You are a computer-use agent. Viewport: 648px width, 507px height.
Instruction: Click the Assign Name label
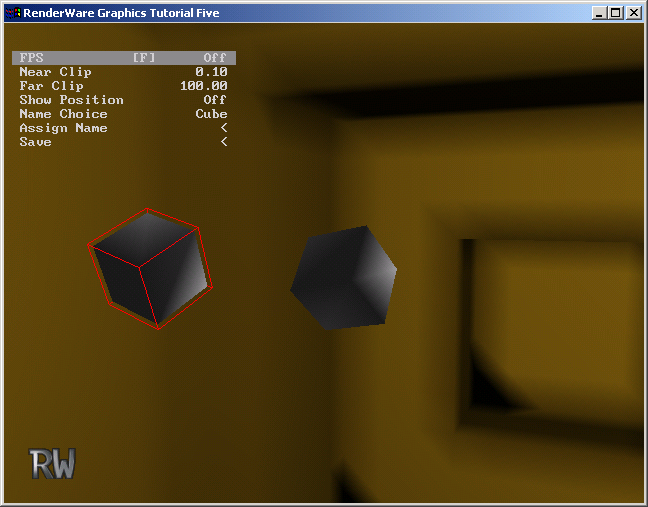click(x=63, y=128)
